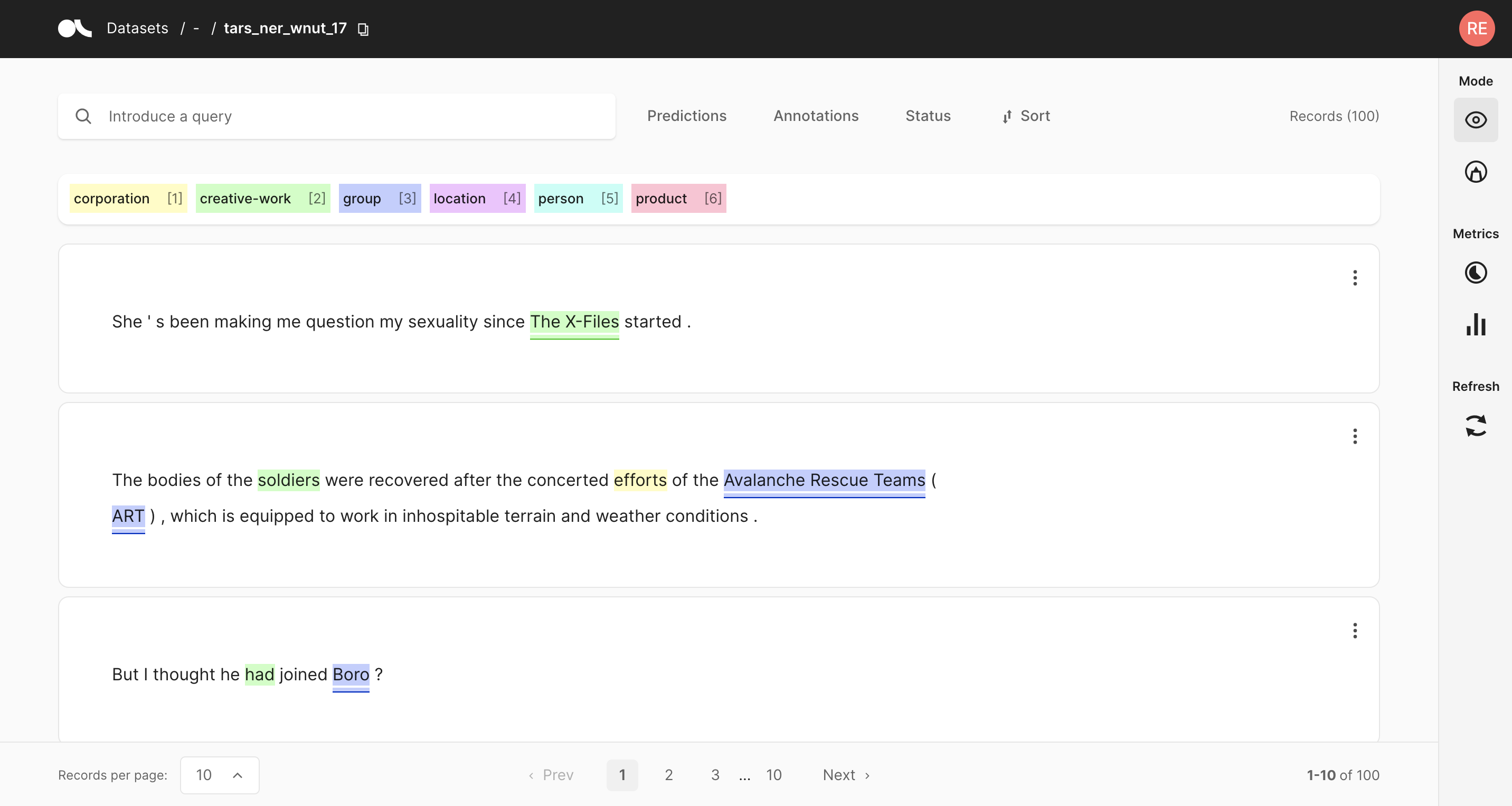Image resolution: width=1512 pixels, height=806 pixels.
Task: Click the Prev page button
Action: 551,775
